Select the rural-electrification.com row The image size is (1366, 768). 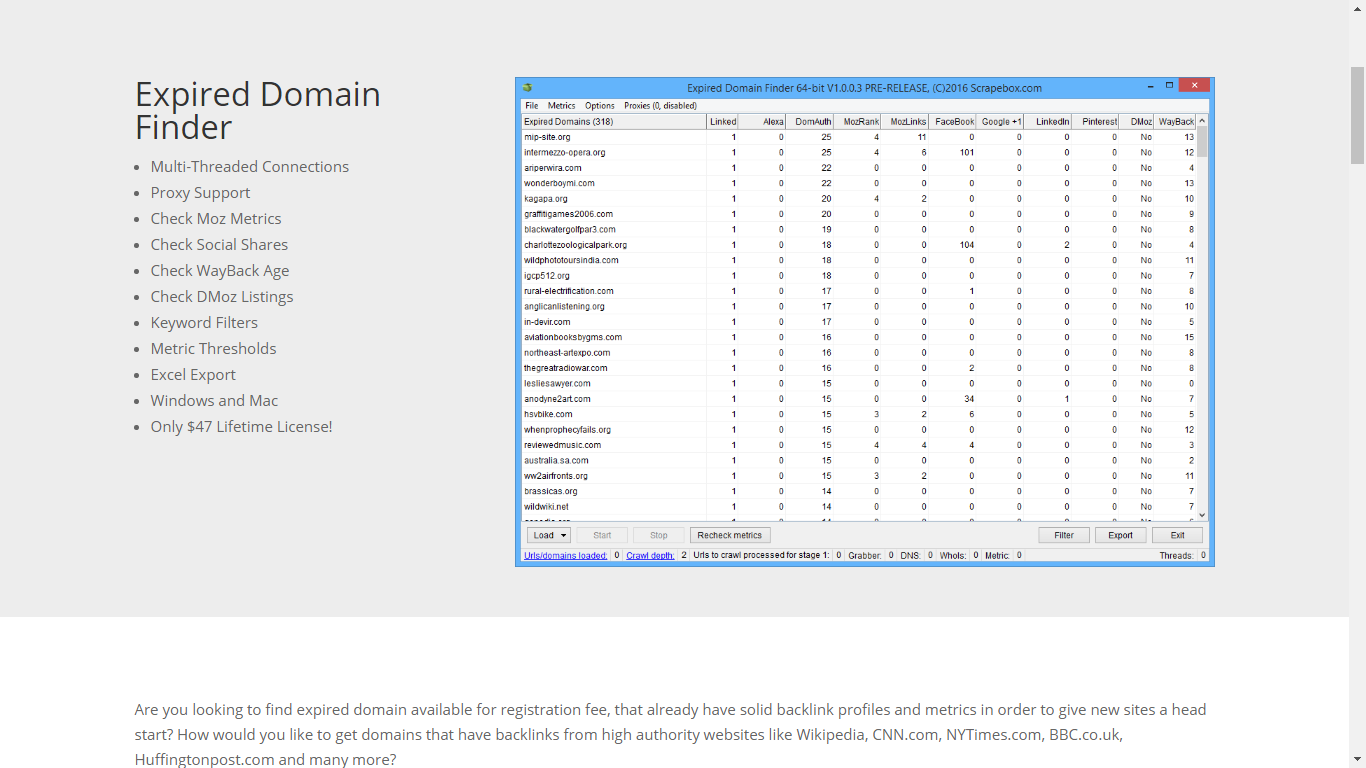(859, 291)
